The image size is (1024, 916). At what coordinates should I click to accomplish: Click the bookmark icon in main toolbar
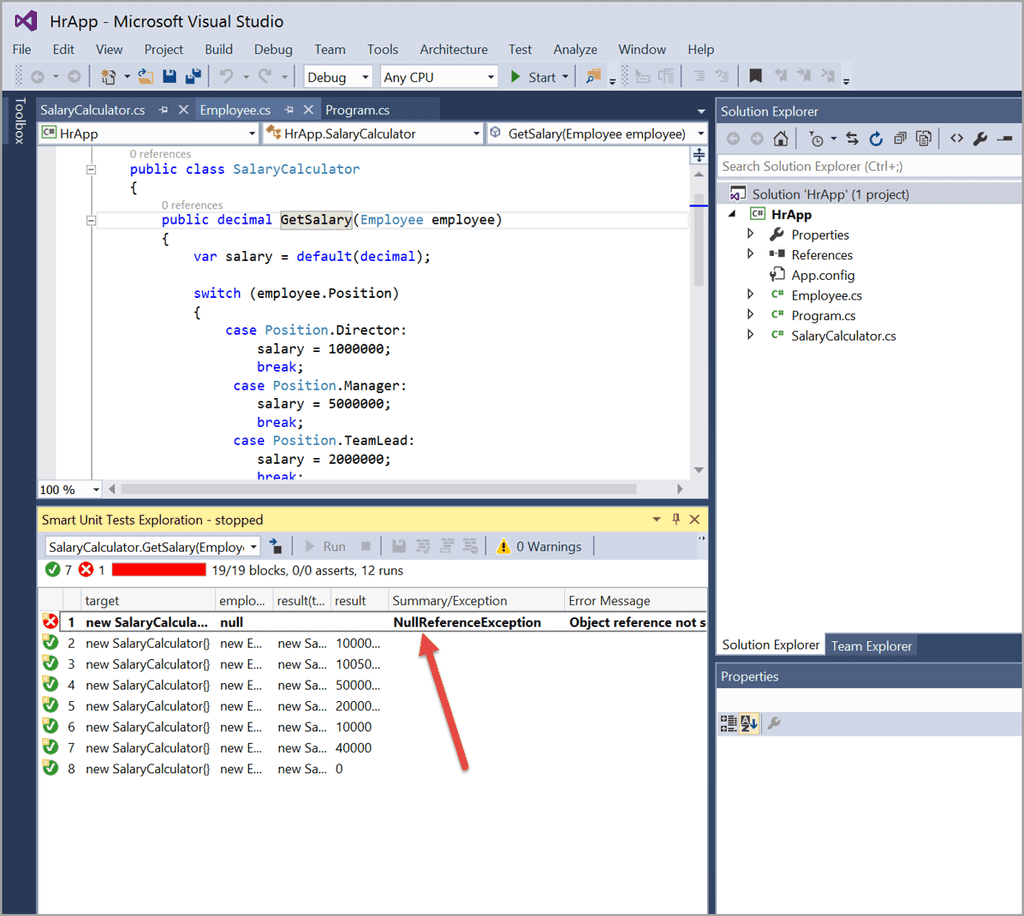coord(756,77)
